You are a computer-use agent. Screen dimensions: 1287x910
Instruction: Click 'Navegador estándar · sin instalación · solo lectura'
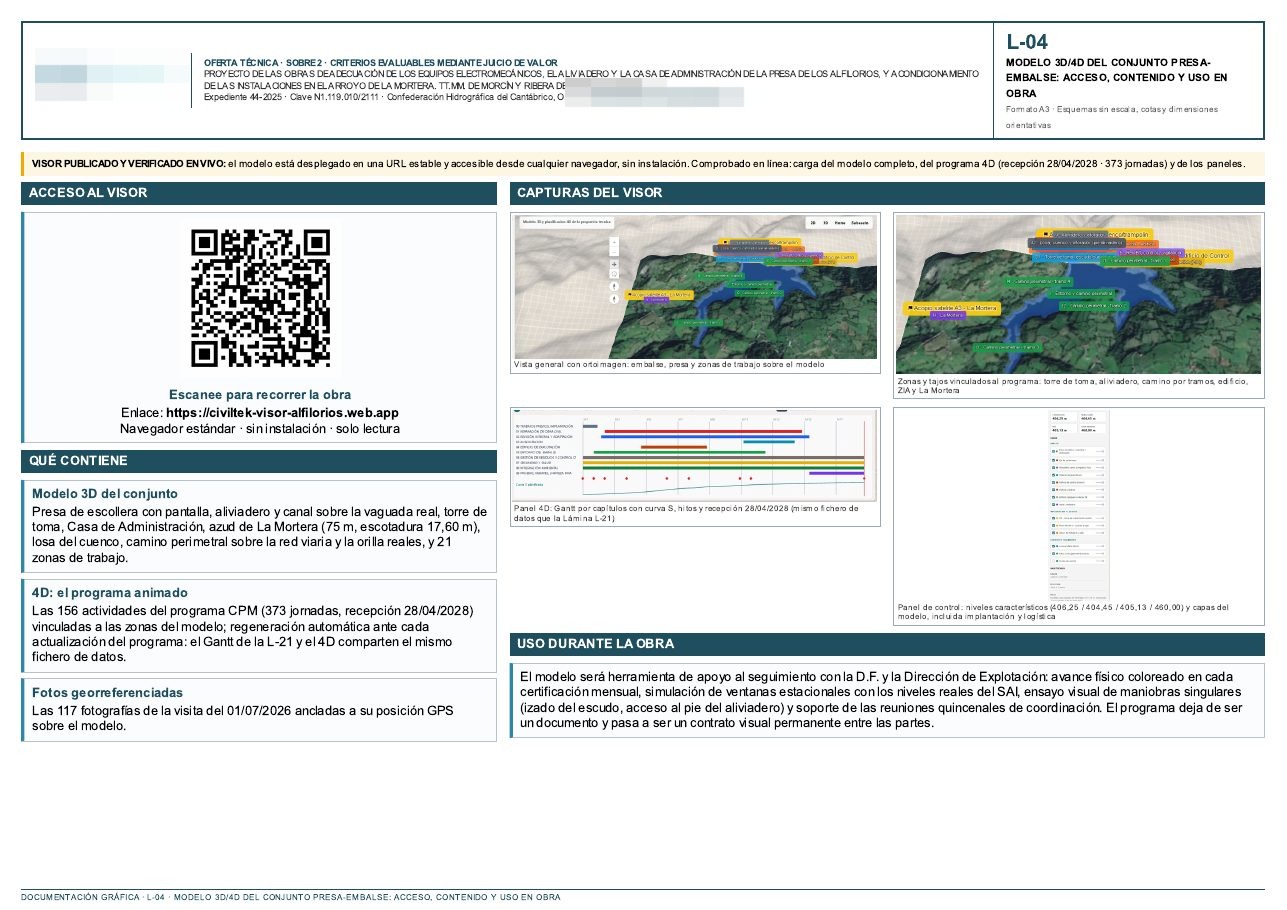(x=260, y=428)
